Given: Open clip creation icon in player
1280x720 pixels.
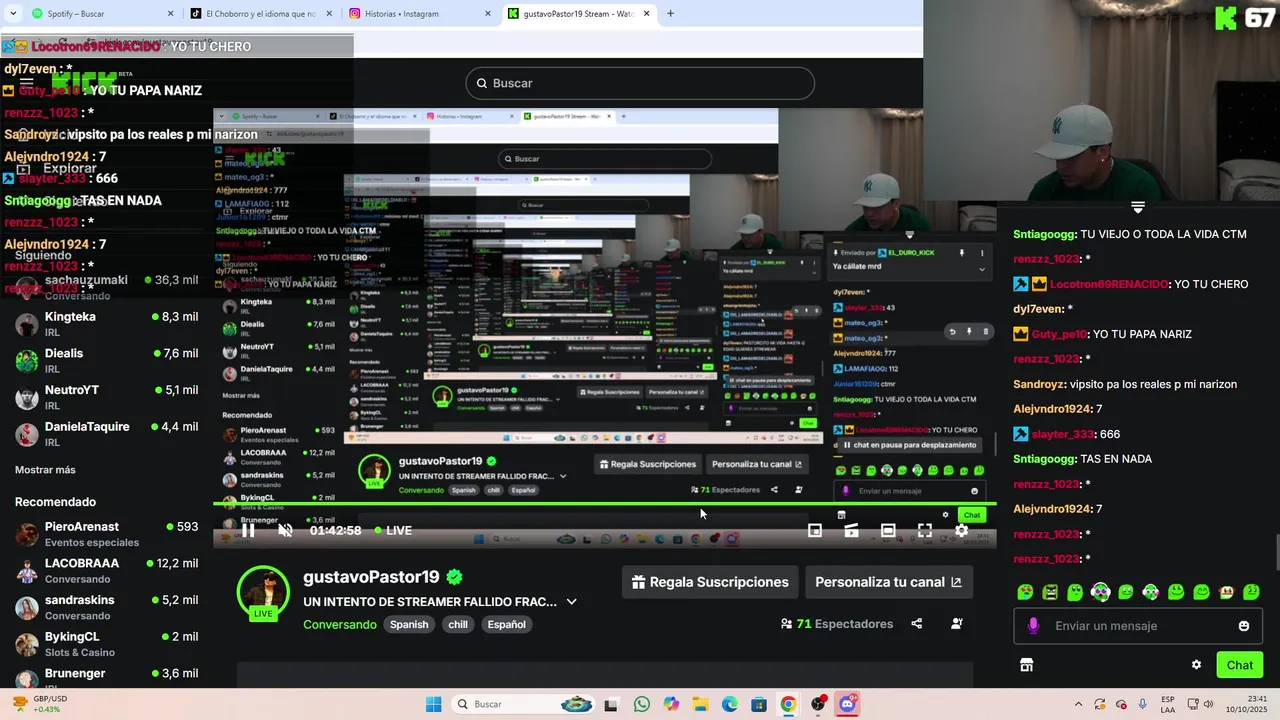Looking at the screenshot, I should pyautogui.click(x=851, y=530).
